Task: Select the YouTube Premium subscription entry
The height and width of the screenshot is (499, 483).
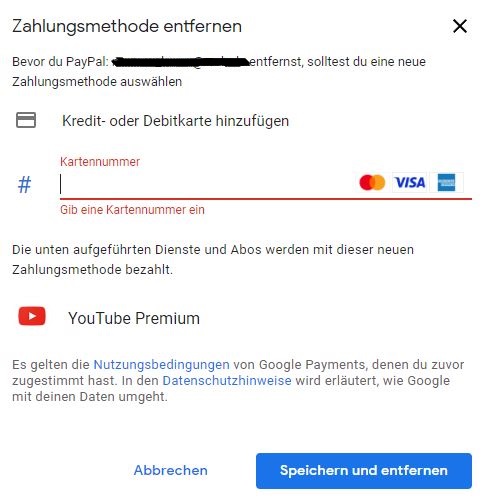Action: tap(134, 318)
